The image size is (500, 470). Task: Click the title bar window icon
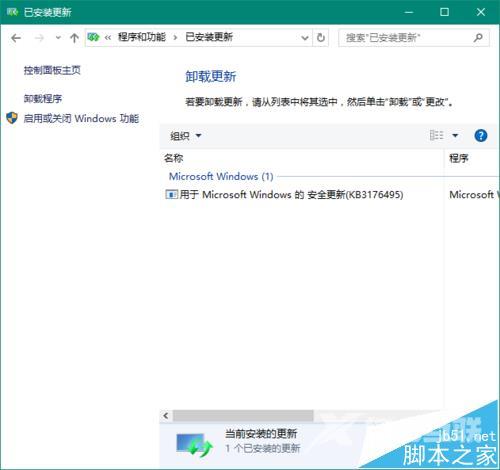click(12, 12)
